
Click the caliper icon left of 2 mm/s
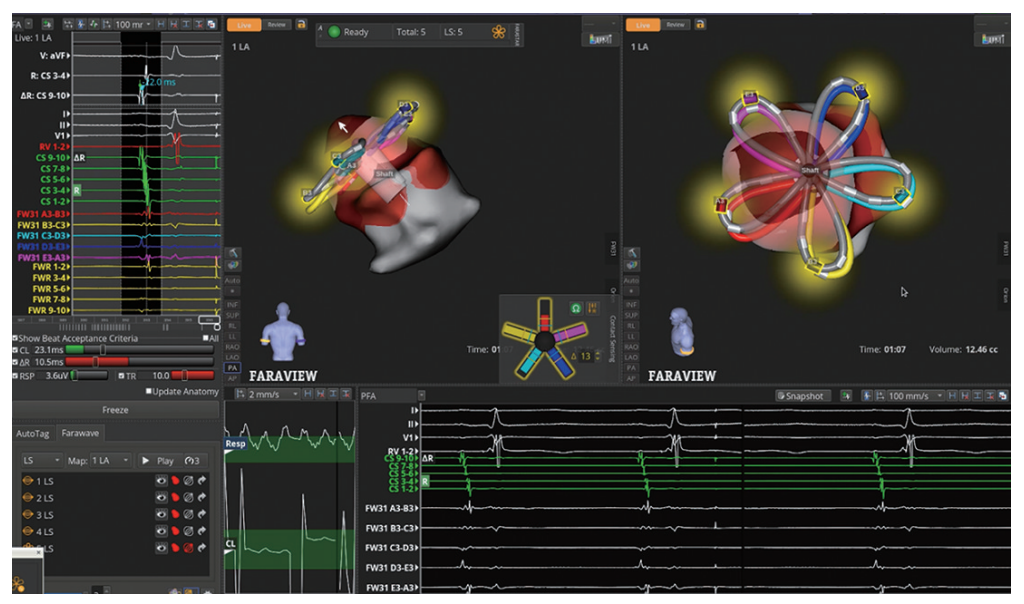[240, 394]
